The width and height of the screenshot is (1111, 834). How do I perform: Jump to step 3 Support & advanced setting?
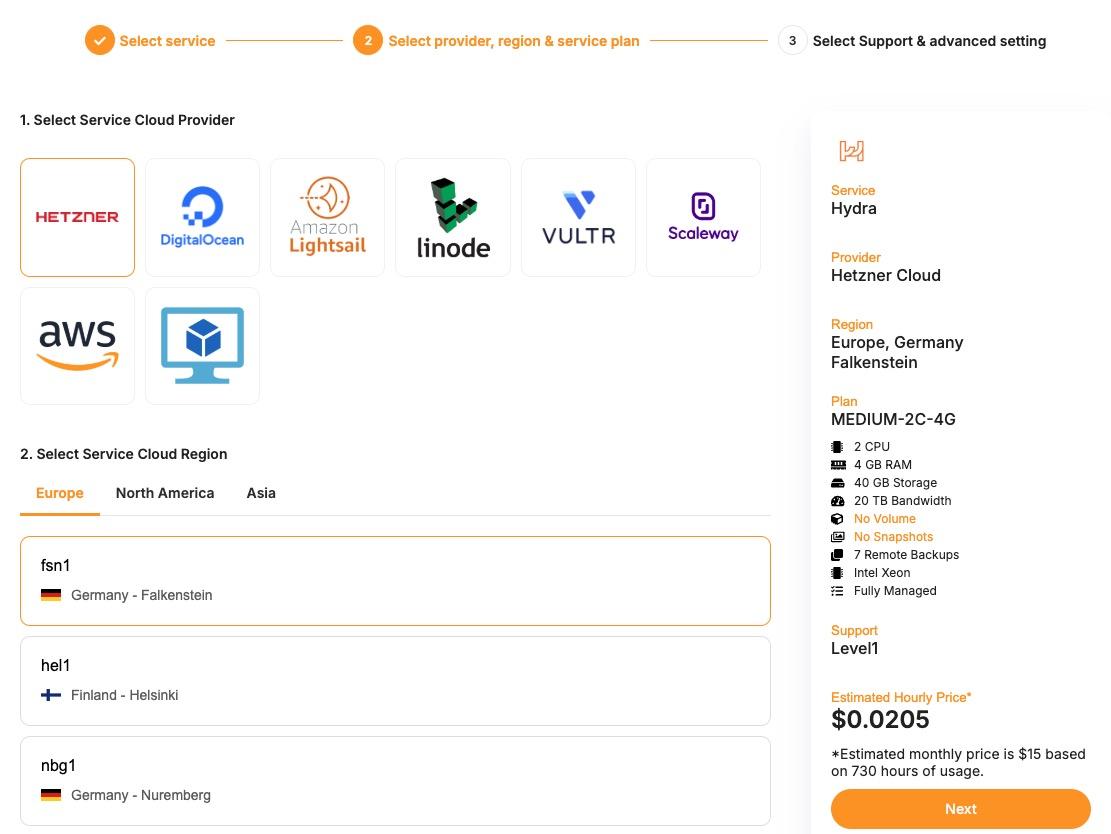(x=929, y=41)
